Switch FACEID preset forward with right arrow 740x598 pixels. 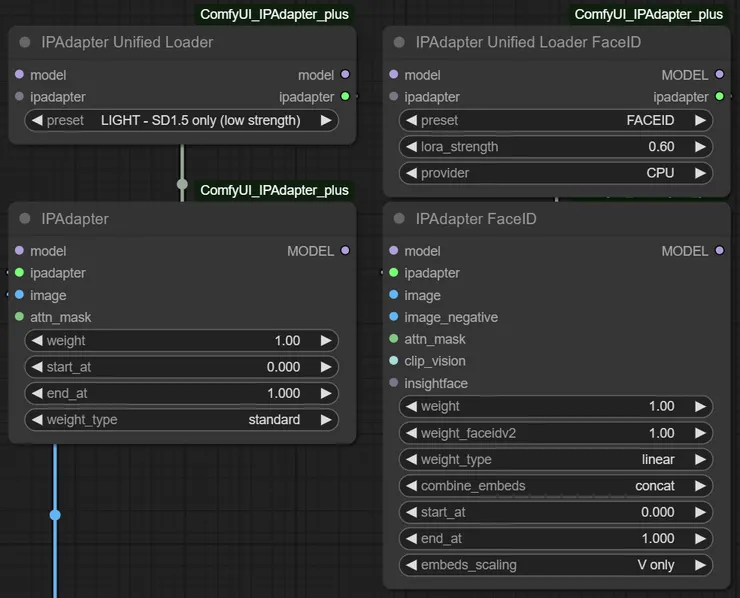click(x=700, y=120)
